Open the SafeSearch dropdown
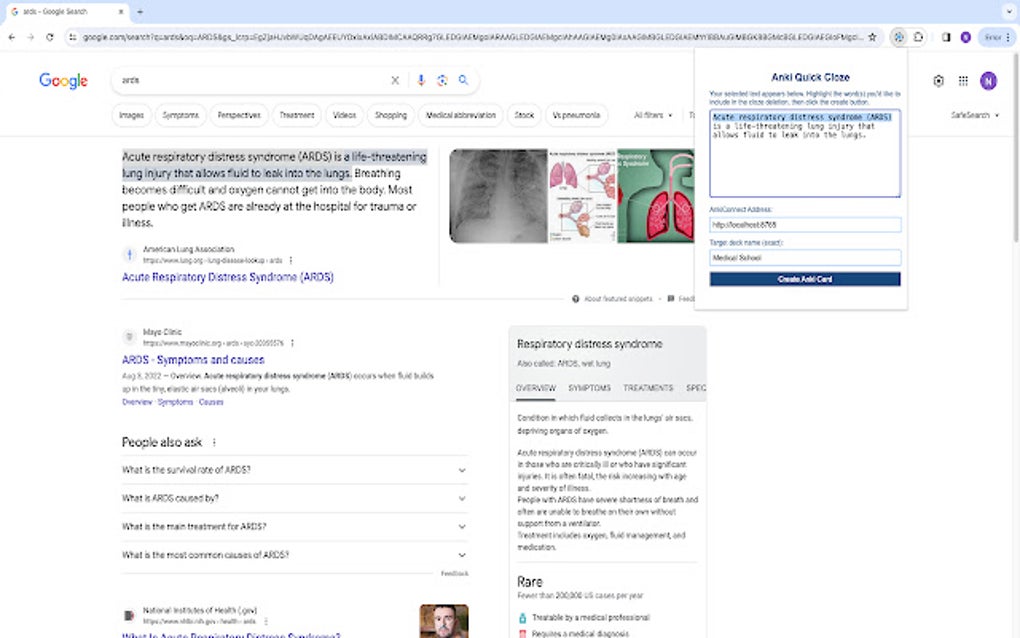 [974, 115]
